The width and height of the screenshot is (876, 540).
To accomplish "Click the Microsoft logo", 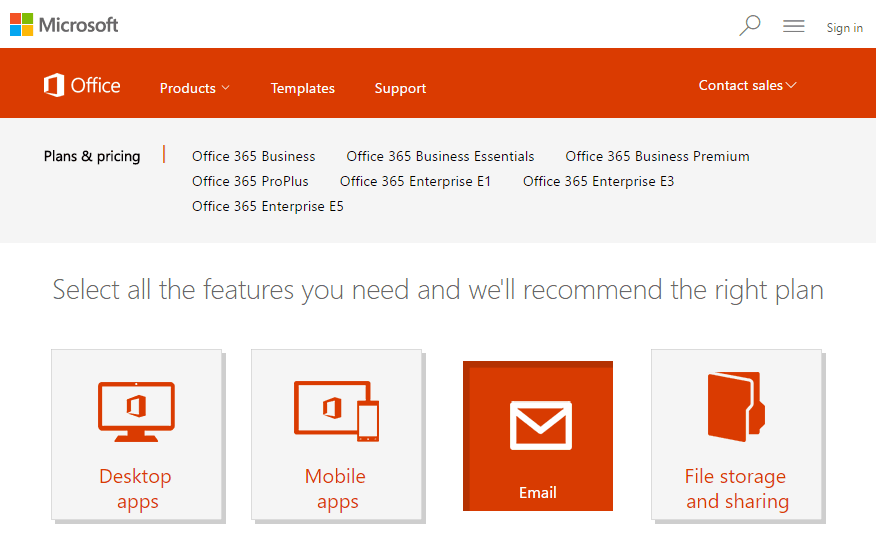I will (64, 25).
